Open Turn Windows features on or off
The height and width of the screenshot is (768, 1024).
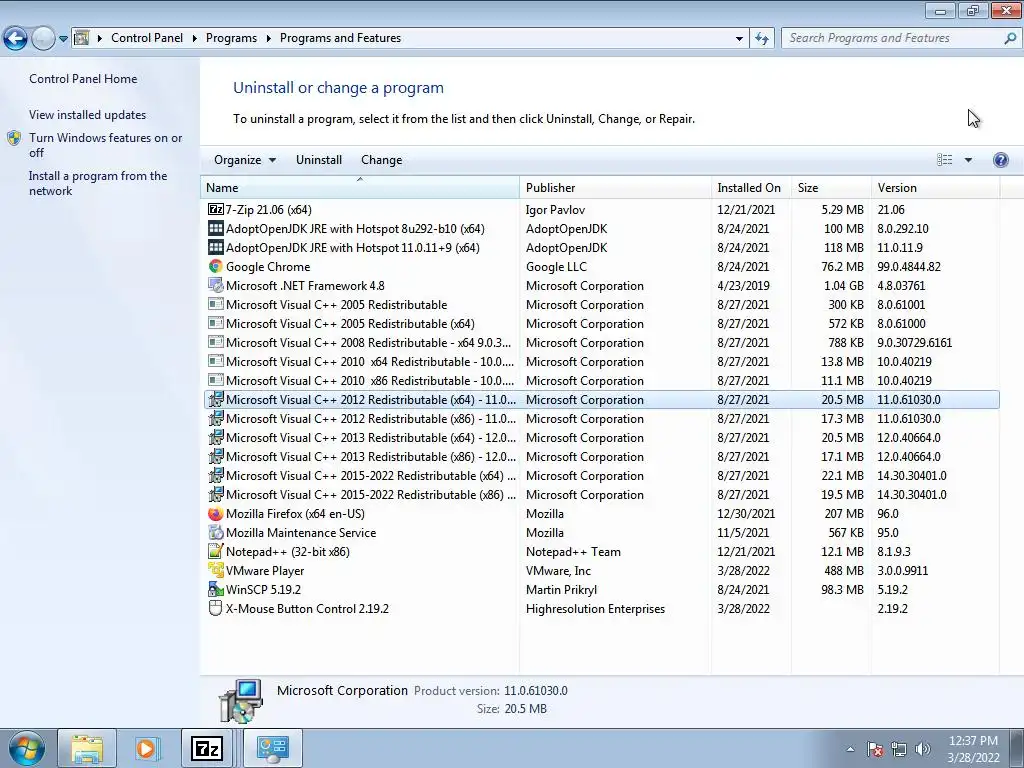105,145
